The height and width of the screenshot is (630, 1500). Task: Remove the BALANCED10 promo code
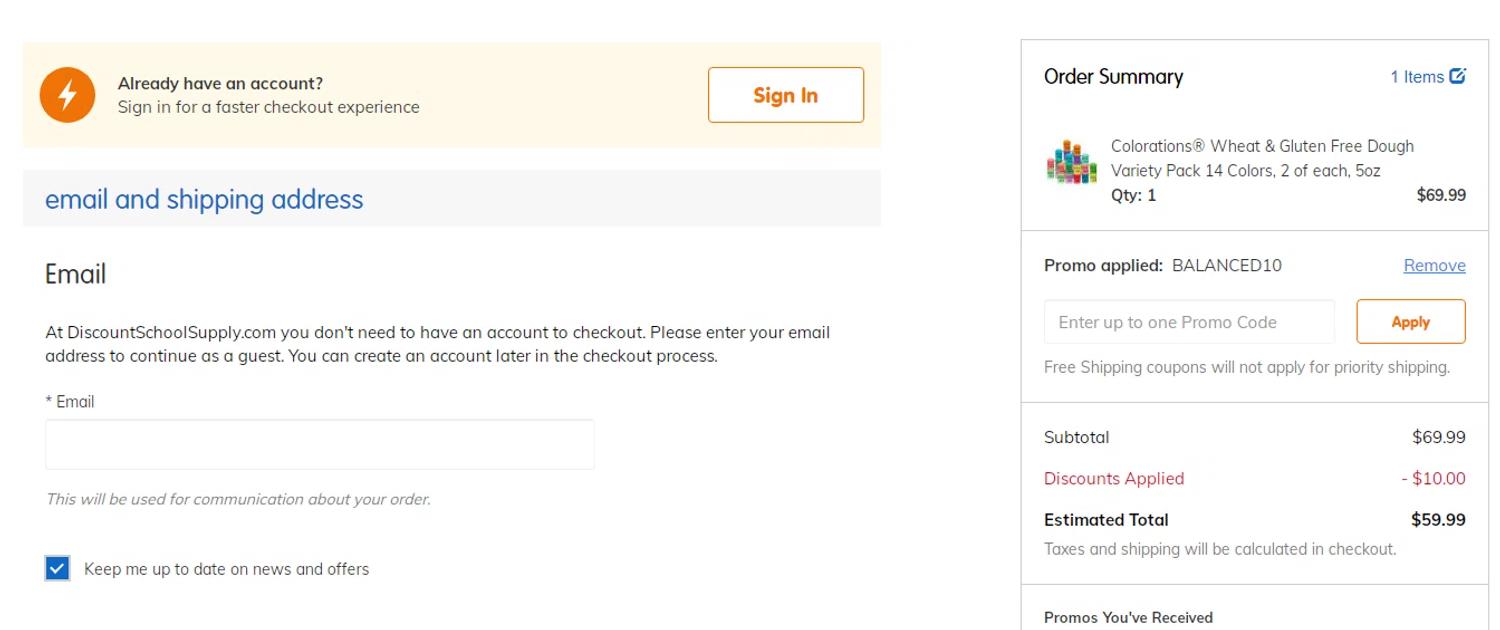click(x=1434, y=265)
